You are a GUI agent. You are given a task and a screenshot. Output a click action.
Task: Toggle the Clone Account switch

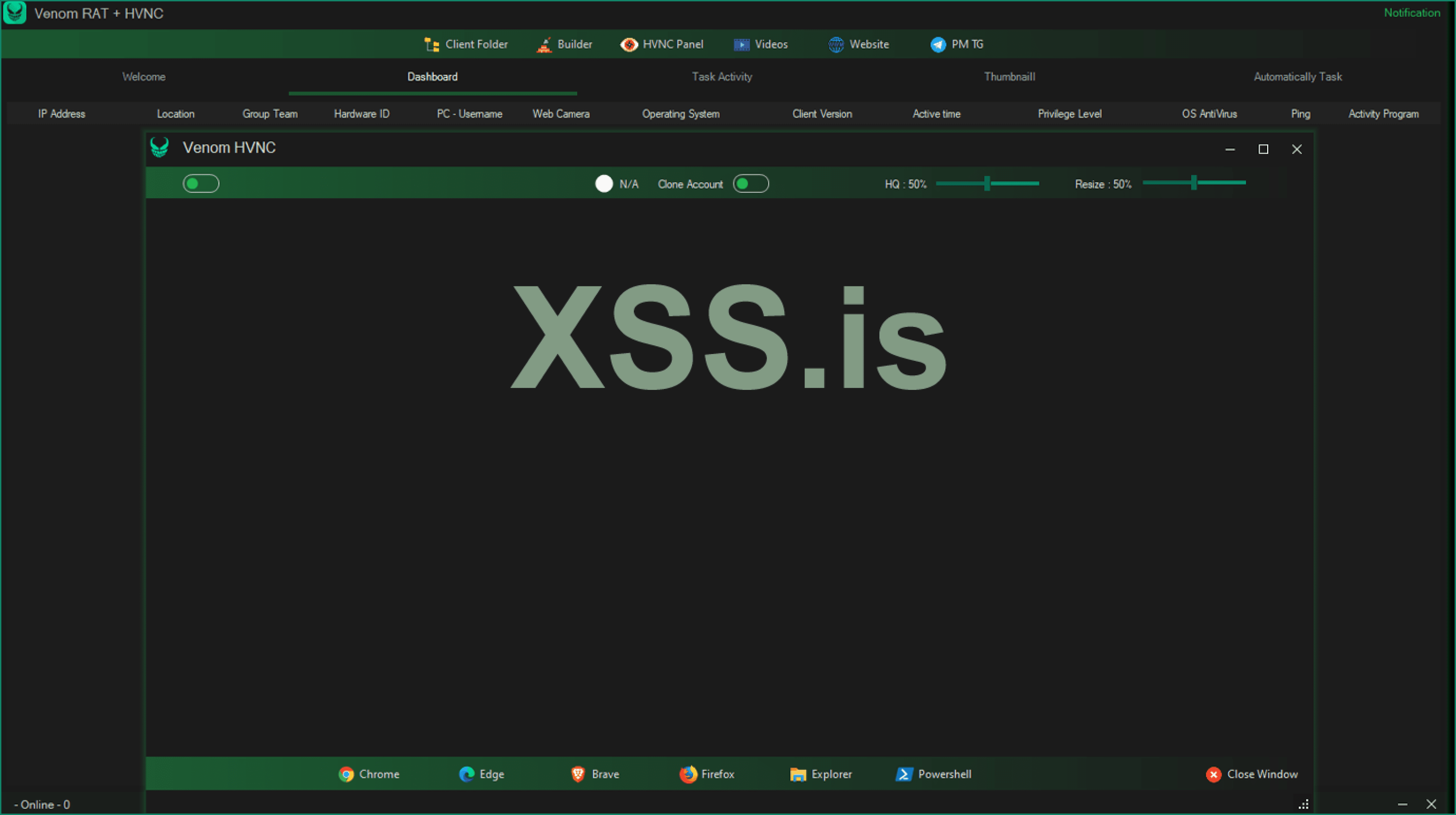click(x=751, y=183)
